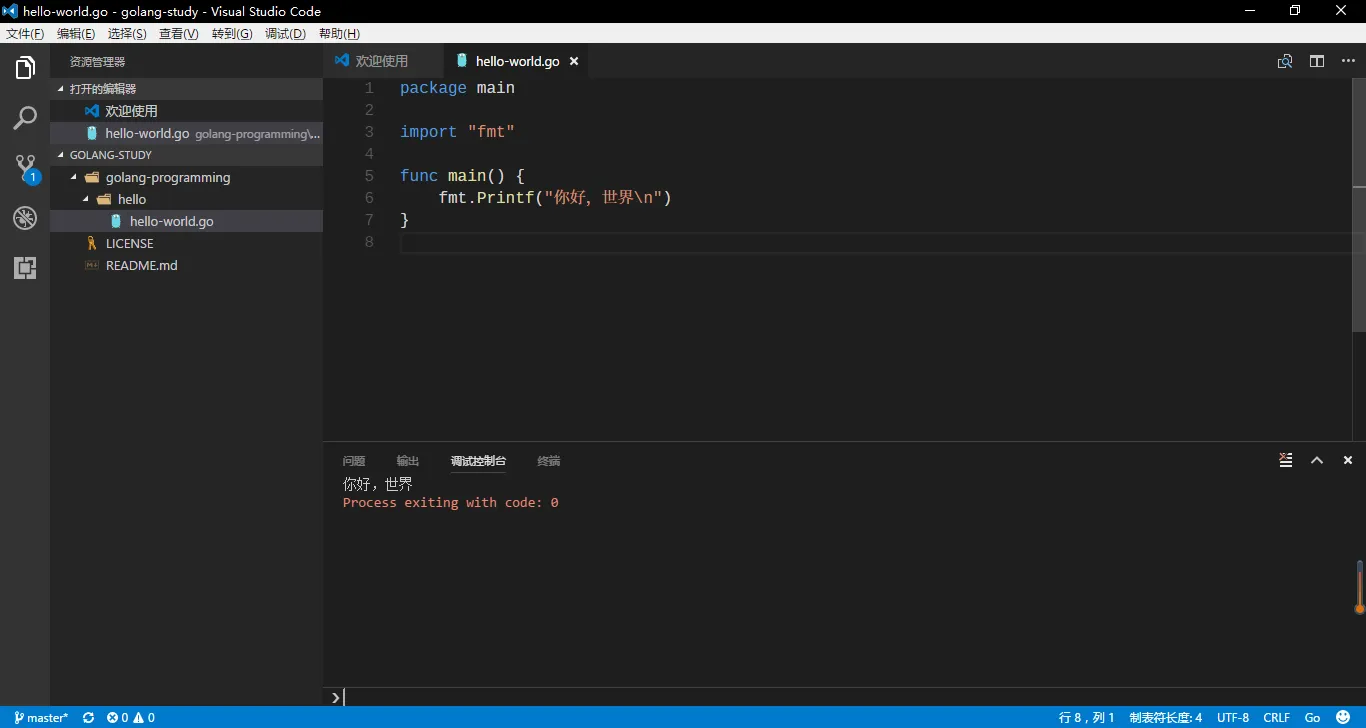
Task: Click the open changes icon in editor toolbar
Action: [1285, 61]
